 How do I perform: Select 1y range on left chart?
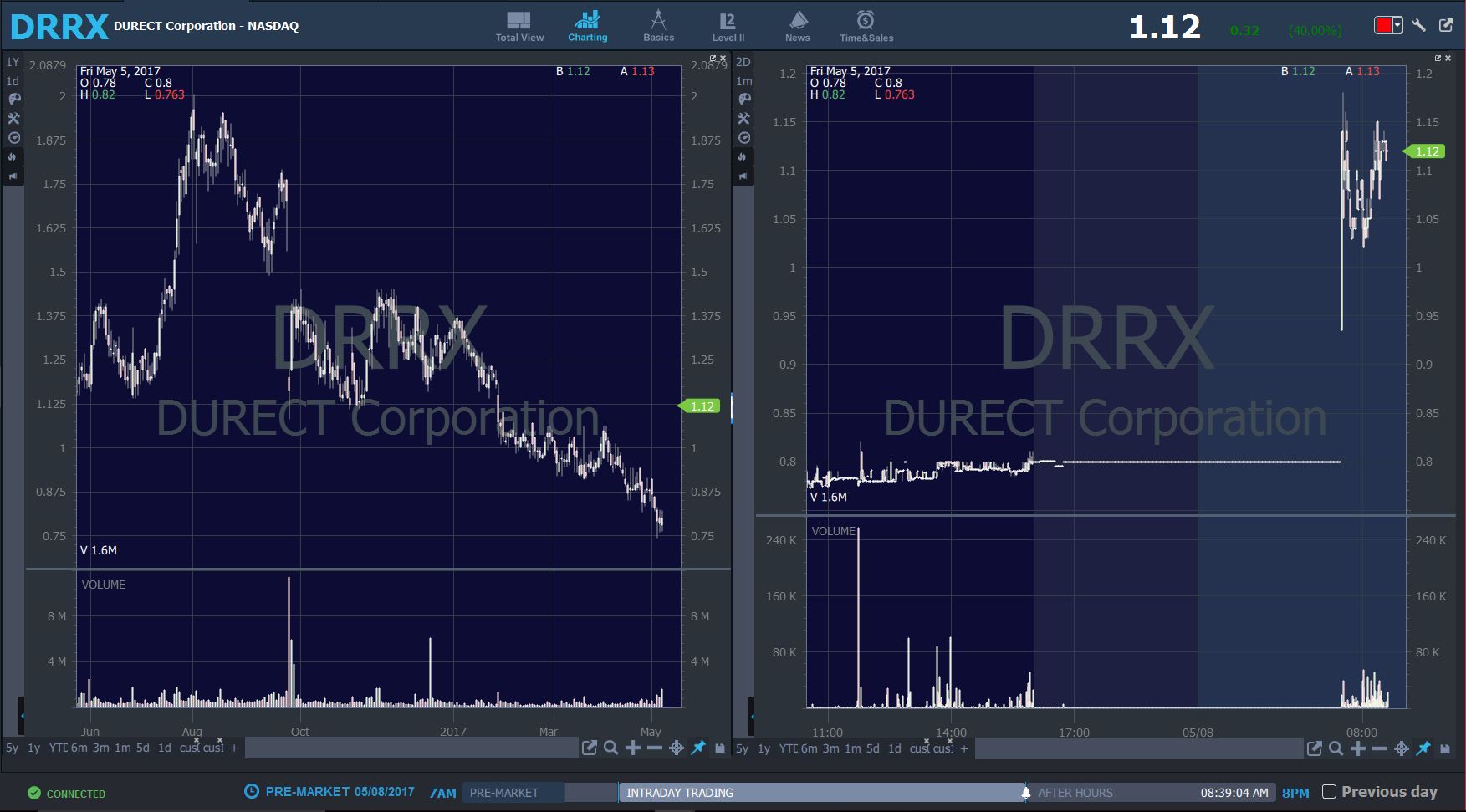click(x=33, y=748)
